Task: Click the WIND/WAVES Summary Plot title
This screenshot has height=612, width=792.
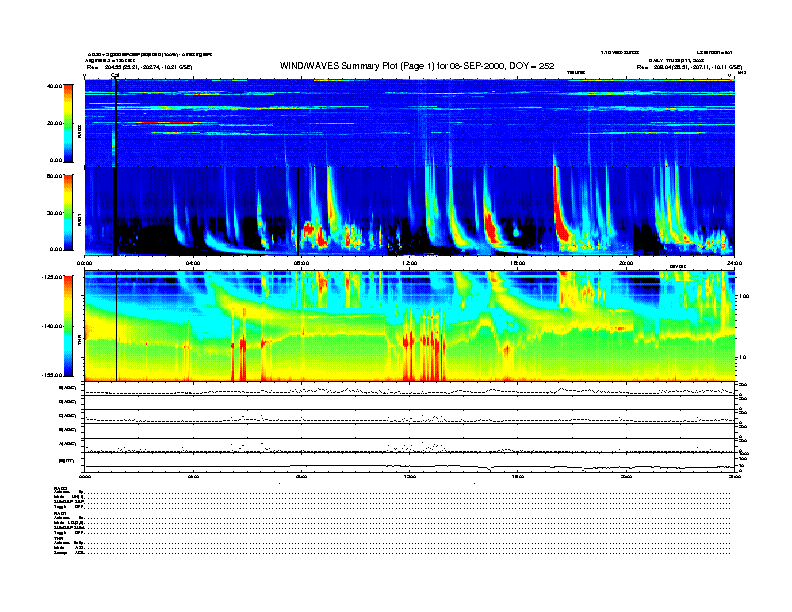Action: [x=417, y=66]
